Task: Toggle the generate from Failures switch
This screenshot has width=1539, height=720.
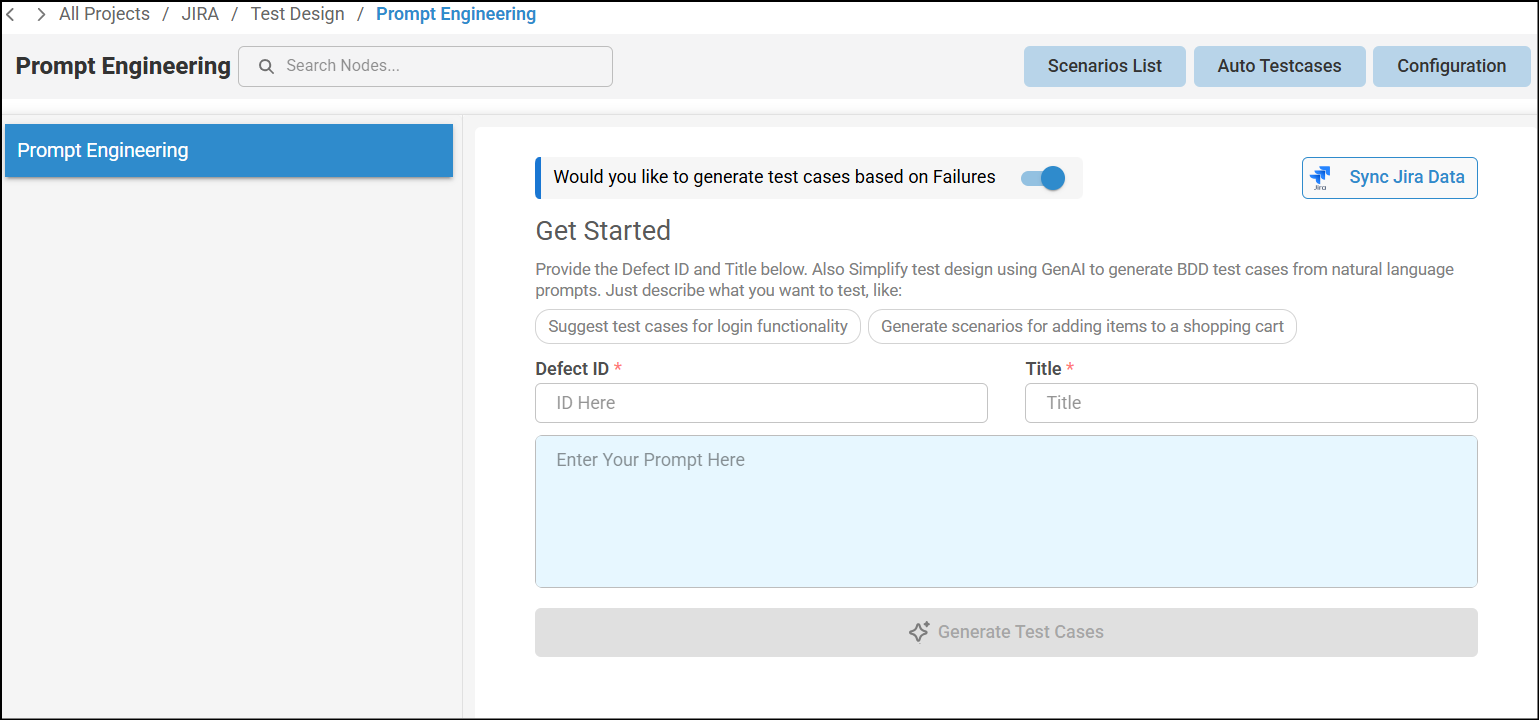Action: tap(1043, 178)
